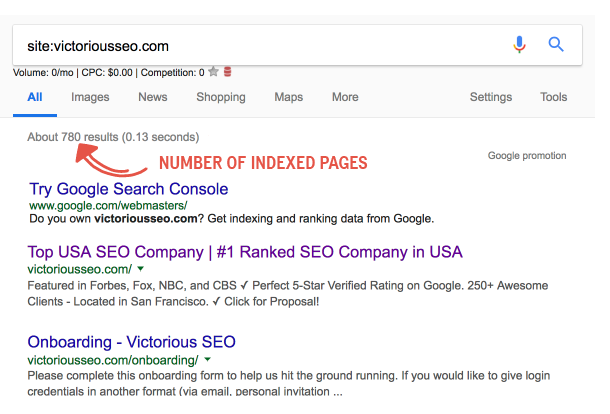The height and width of the screenshot is (414, 610).
Task: Open the Maps tab
Action: 288,97
